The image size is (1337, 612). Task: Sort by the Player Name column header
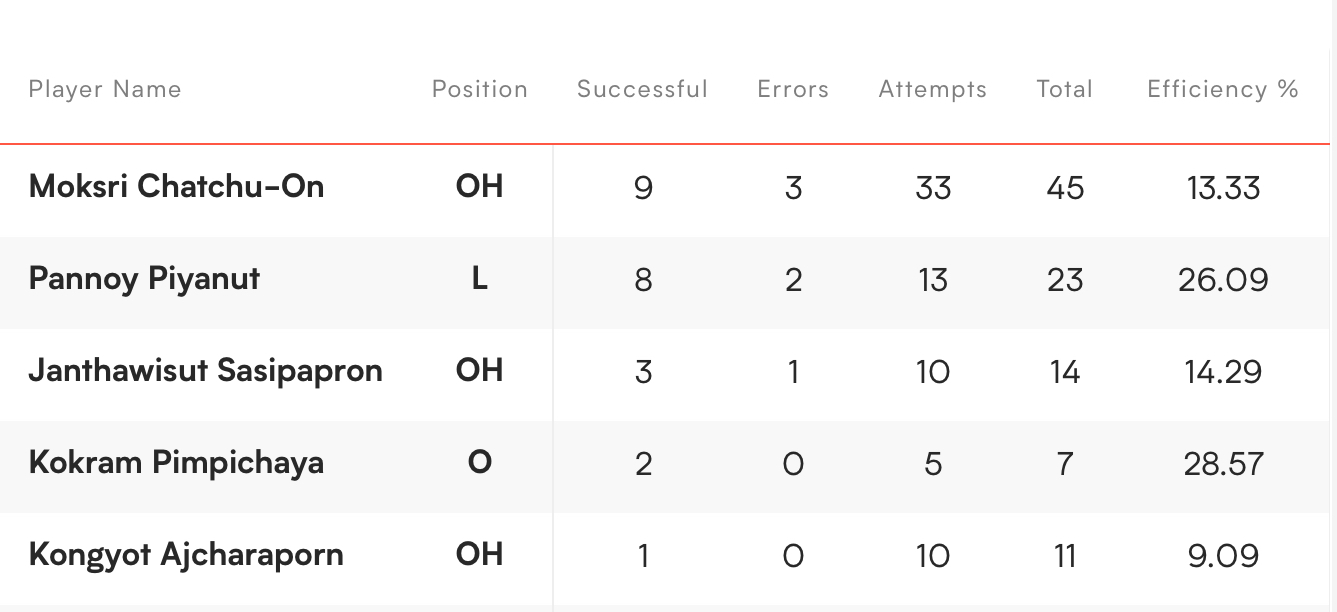(x=105, y=89)
